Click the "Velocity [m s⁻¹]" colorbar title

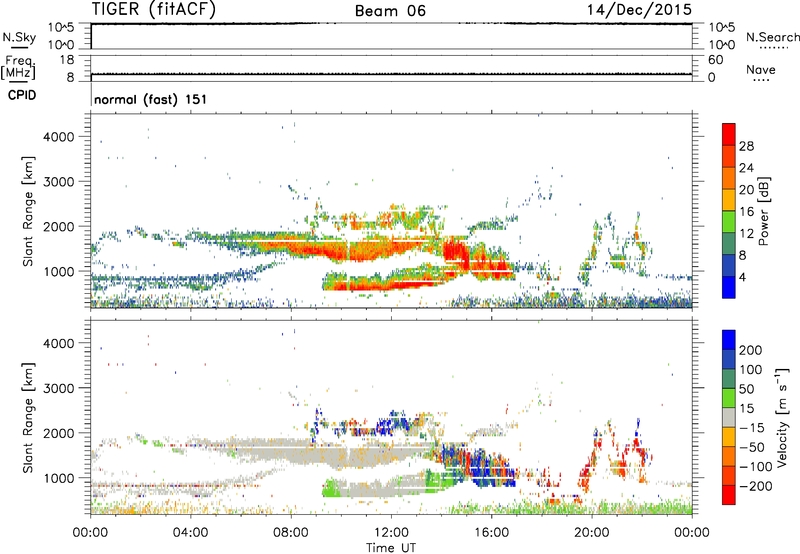[782, 417]
